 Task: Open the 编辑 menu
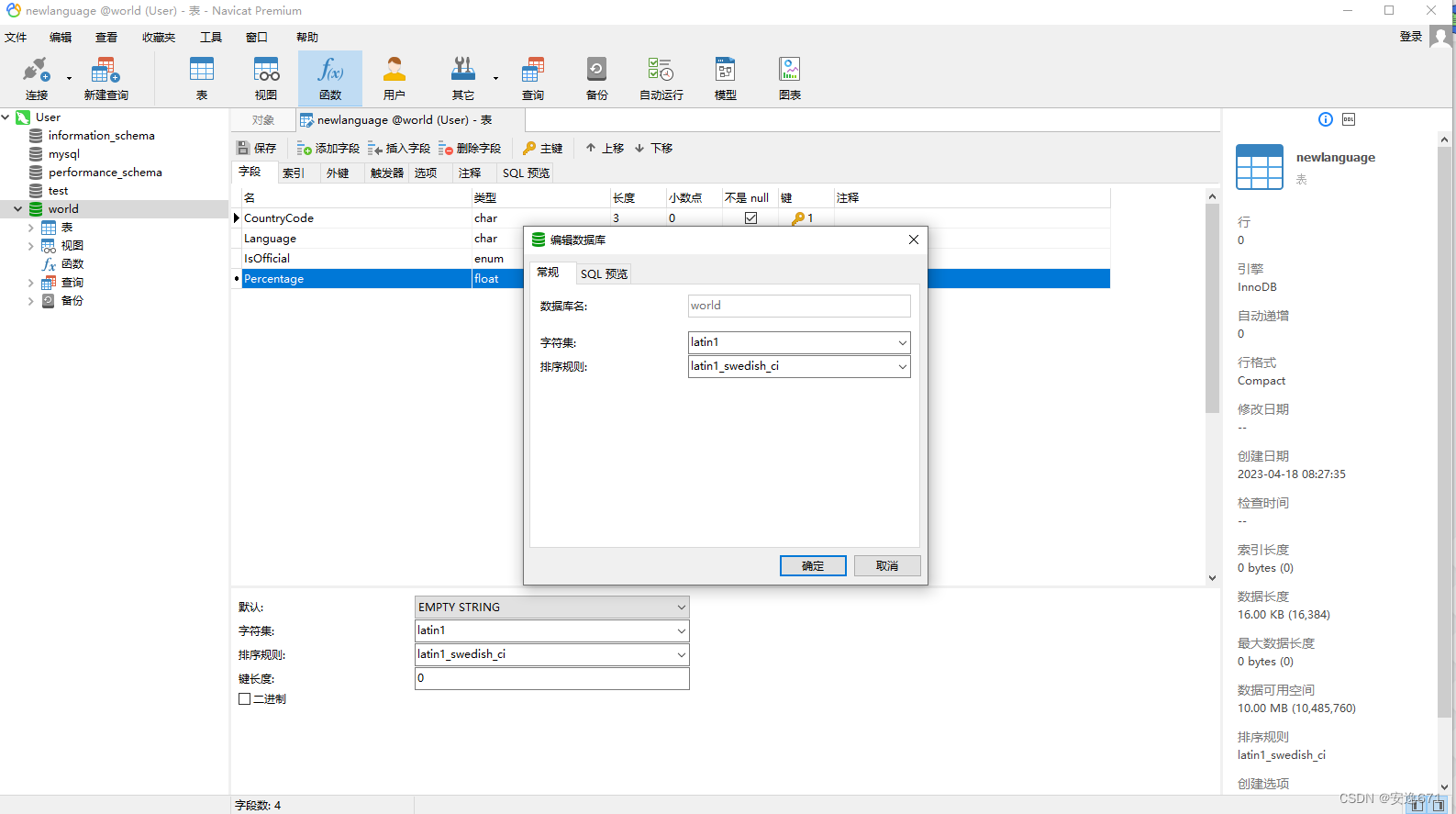[61, 38]
